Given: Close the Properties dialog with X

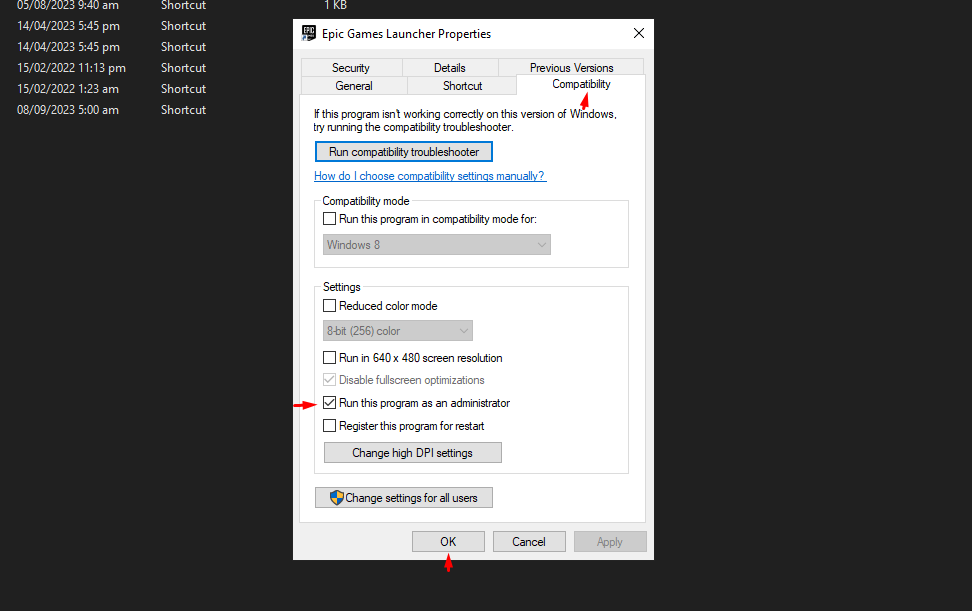Looking at the screenshot, I should [639, 33].
